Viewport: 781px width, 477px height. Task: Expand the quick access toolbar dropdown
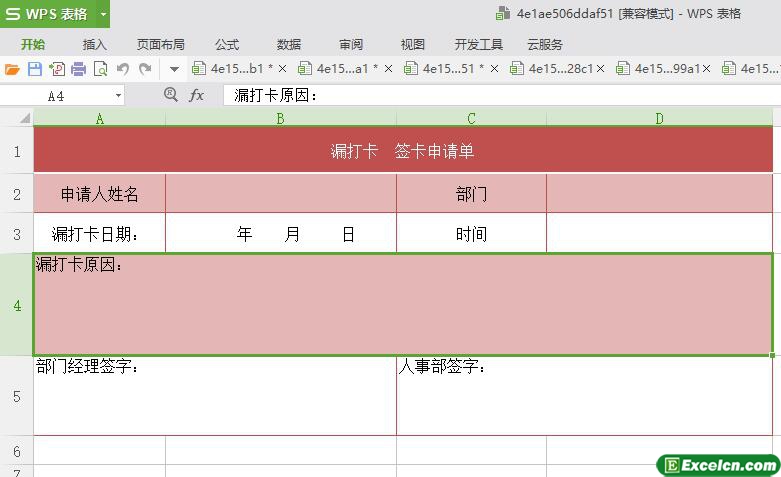click(x=174, y=69)
